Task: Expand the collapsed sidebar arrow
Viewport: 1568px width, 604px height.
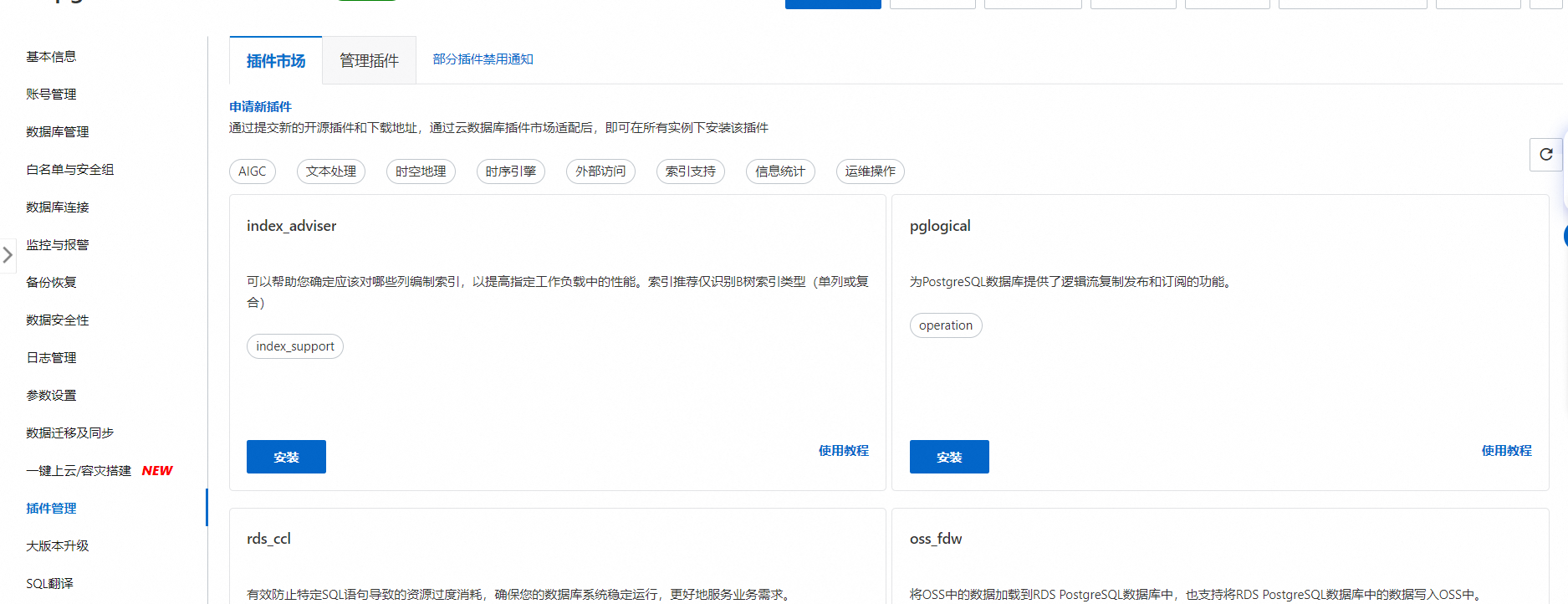Action: point(8,254)
